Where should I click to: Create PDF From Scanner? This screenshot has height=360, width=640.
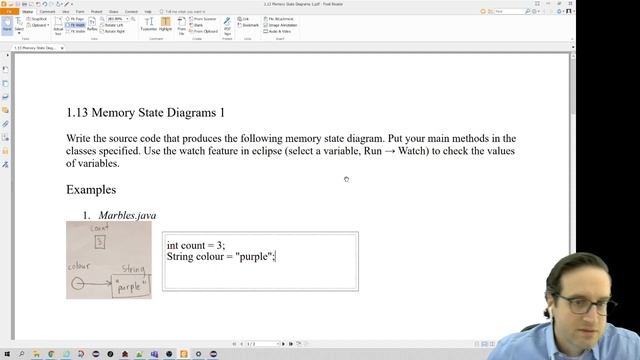(x=202, y=19)
